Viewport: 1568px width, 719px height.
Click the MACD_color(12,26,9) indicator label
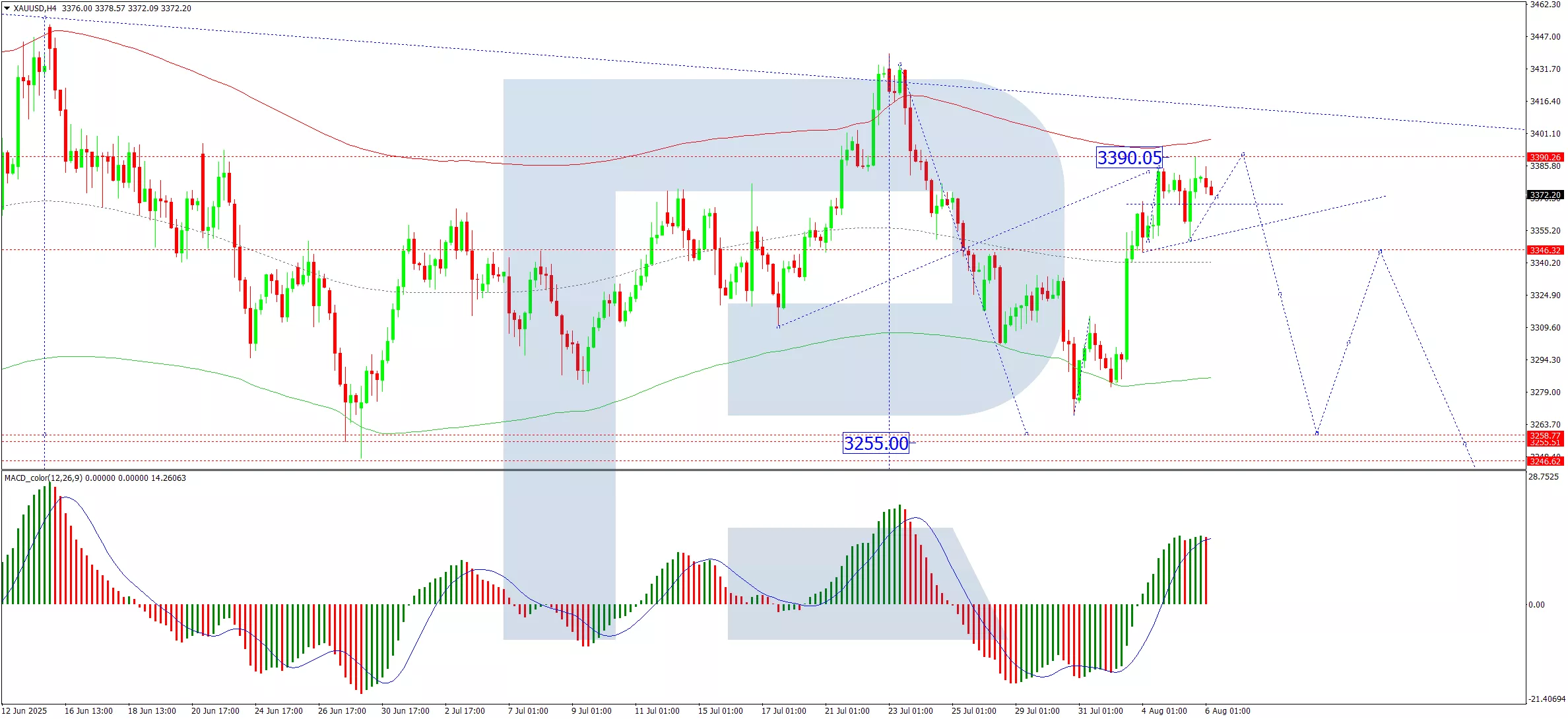point(44,478)
